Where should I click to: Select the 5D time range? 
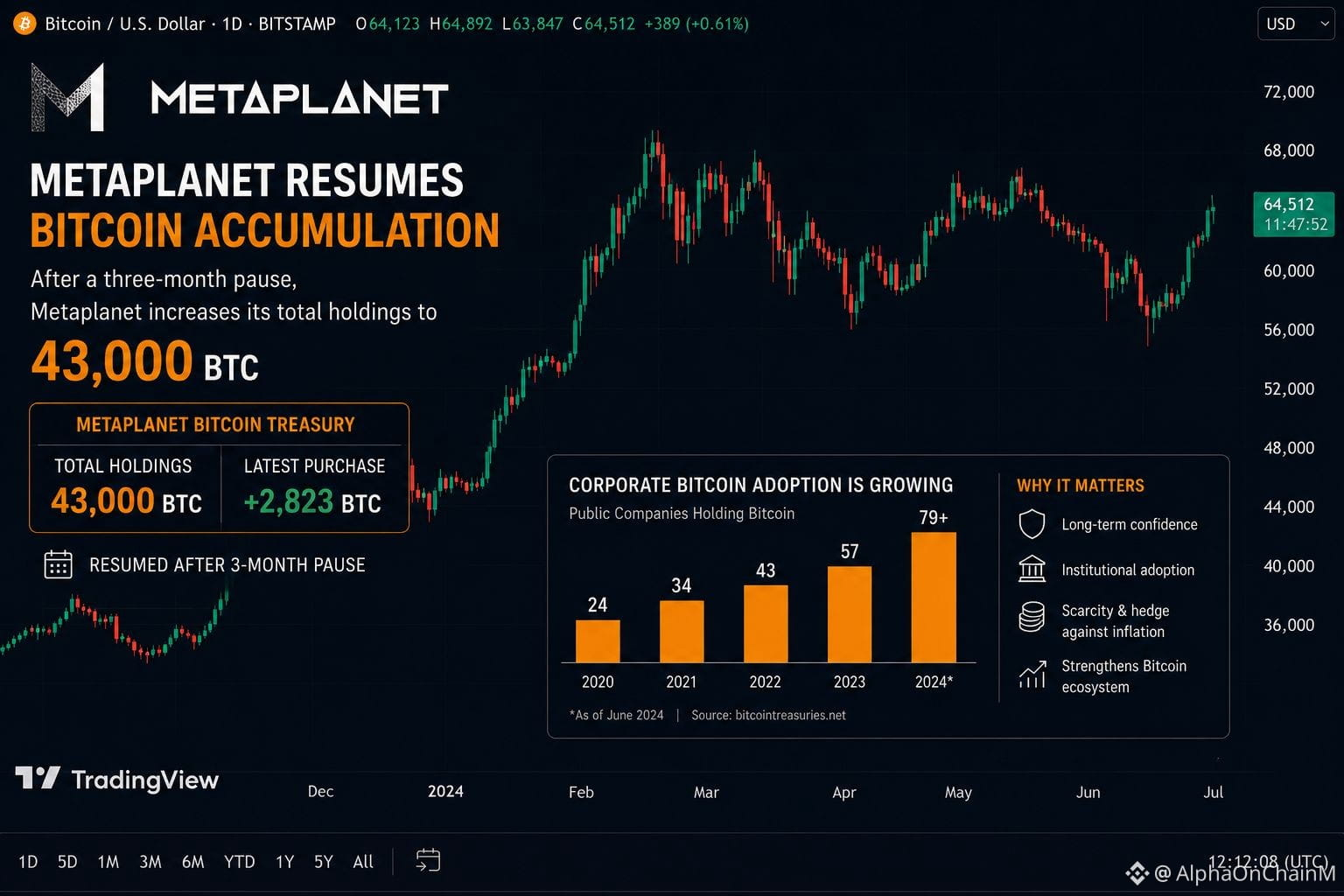pyautogui.click(x=67, y=862)
